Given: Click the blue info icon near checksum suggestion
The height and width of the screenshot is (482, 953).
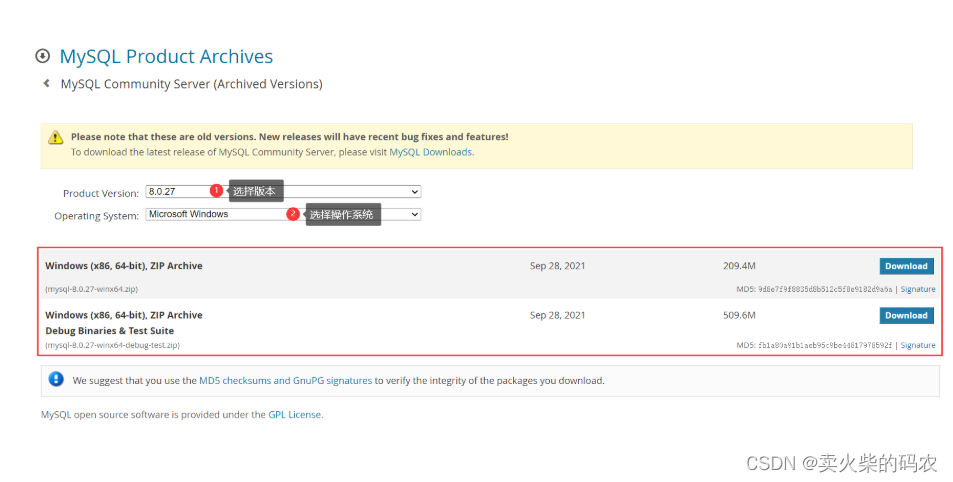Looking at the screenshot, I should pos(56,379).
